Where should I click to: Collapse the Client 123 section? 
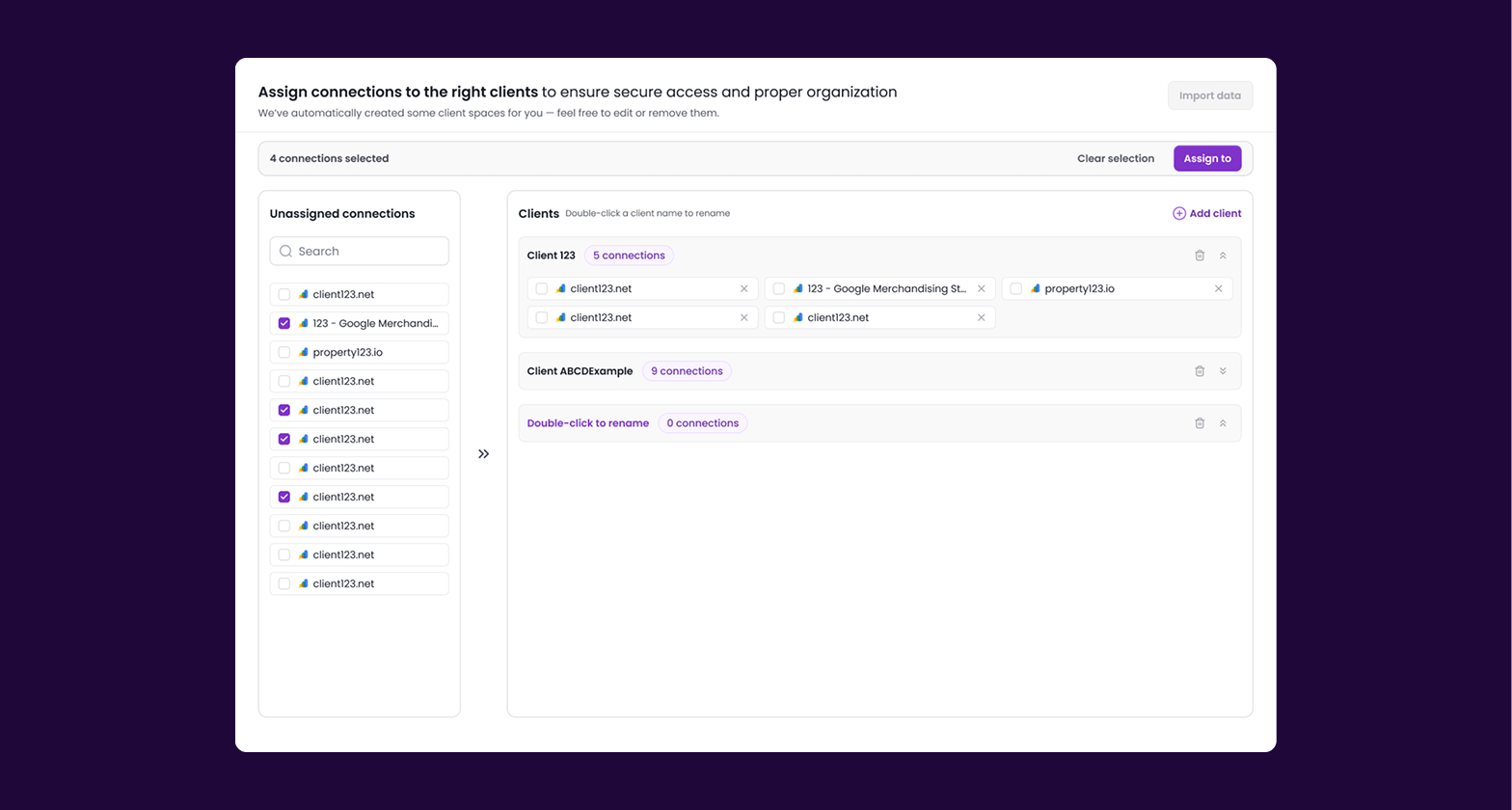point(1223,256)
